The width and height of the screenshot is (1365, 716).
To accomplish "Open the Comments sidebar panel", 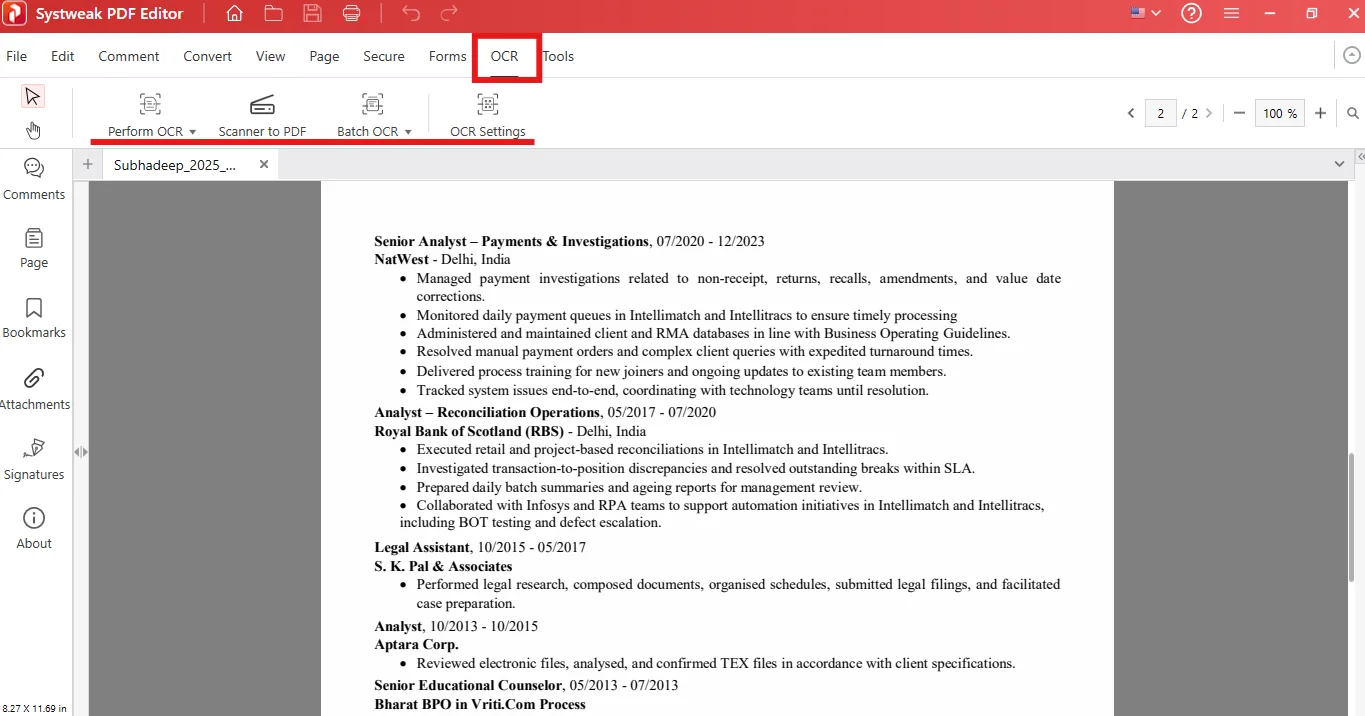I will click(33, 180).
